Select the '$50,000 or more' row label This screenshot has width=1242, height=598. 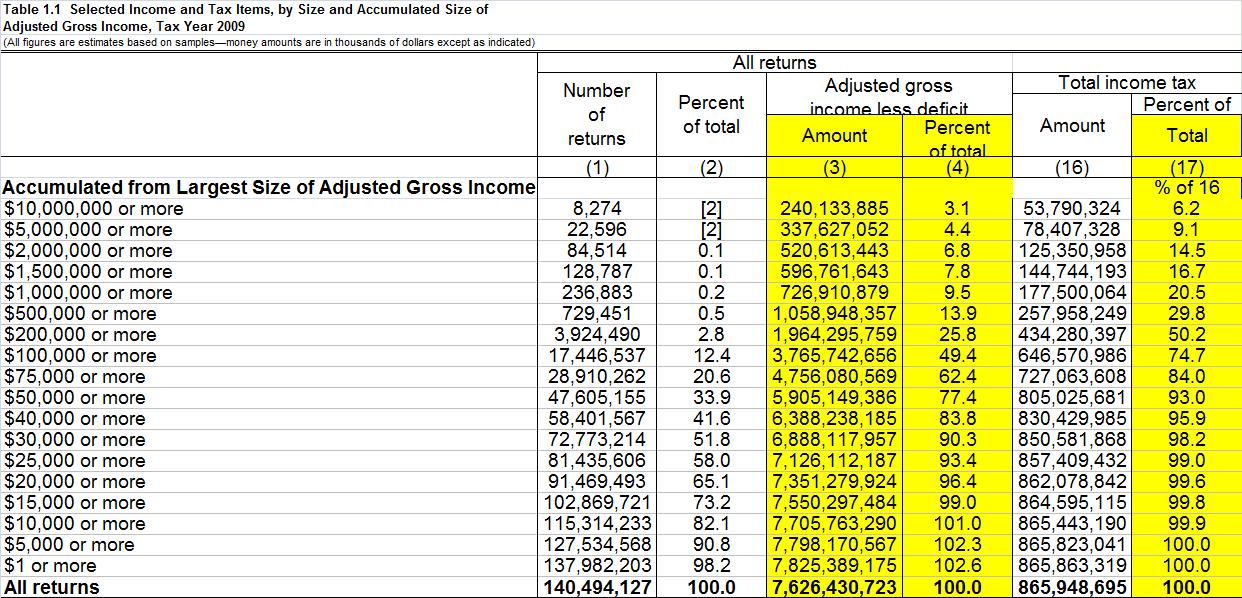(x=75, y=398)
